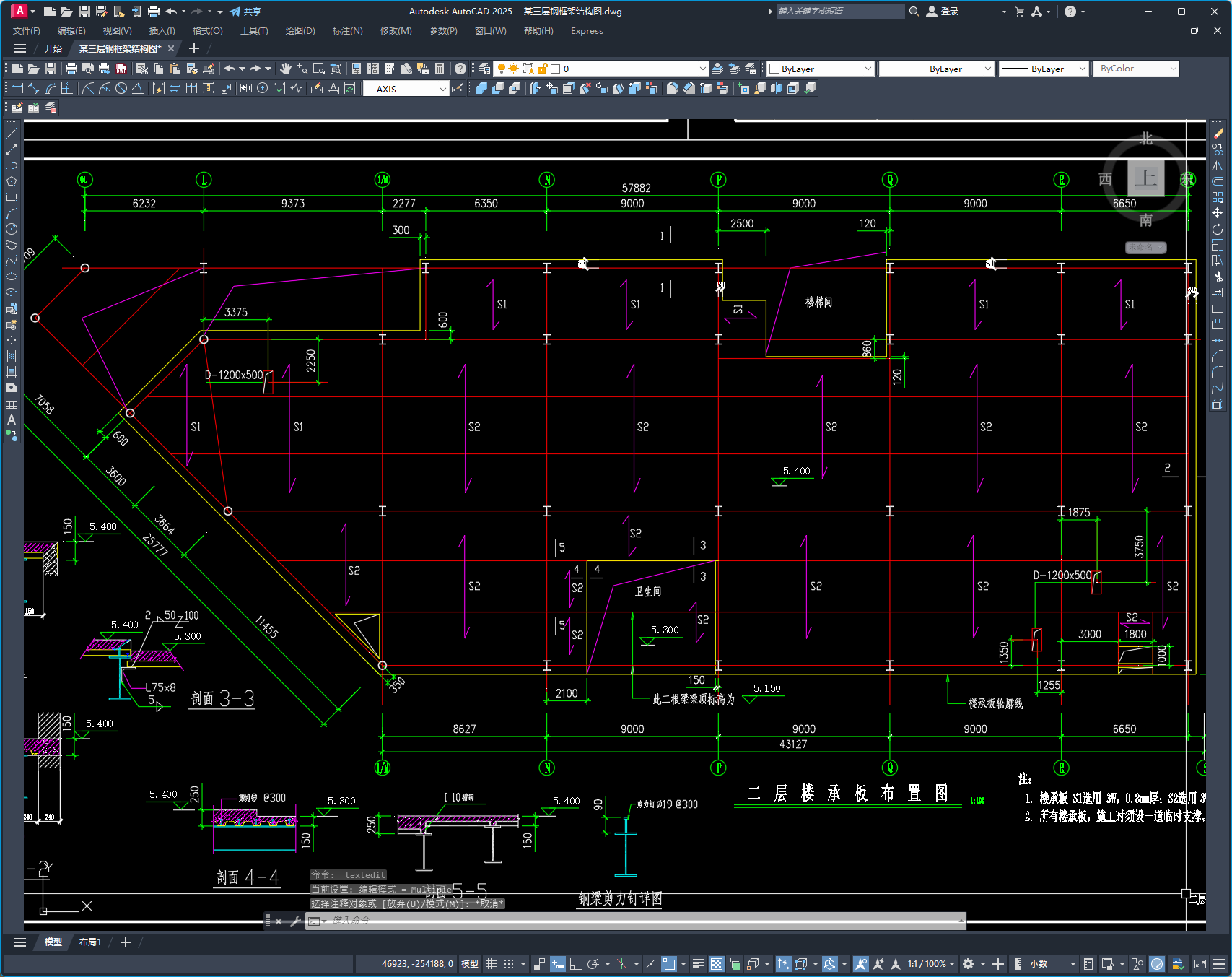Screen dimensions: 1232x977
Task: Toggle Ortho mode in status bar
Action: [575, 964]
